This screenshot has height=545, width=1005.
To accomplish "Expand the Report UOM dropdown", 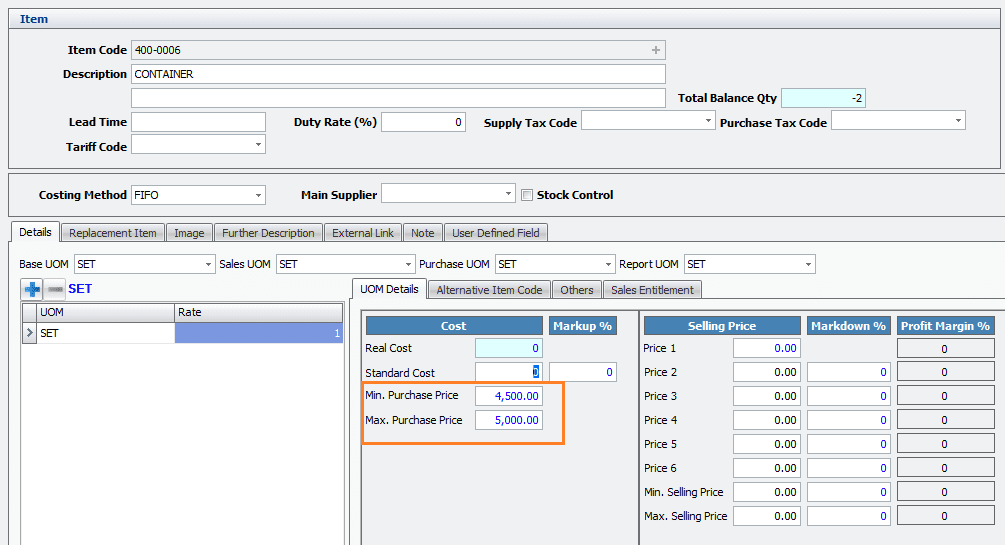I will click(808, 264).
